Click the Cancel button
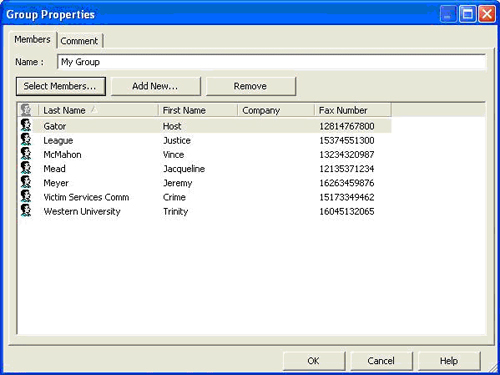Image resolution: width=500 pixels, height=375 pixels. (x=381, y=361)
